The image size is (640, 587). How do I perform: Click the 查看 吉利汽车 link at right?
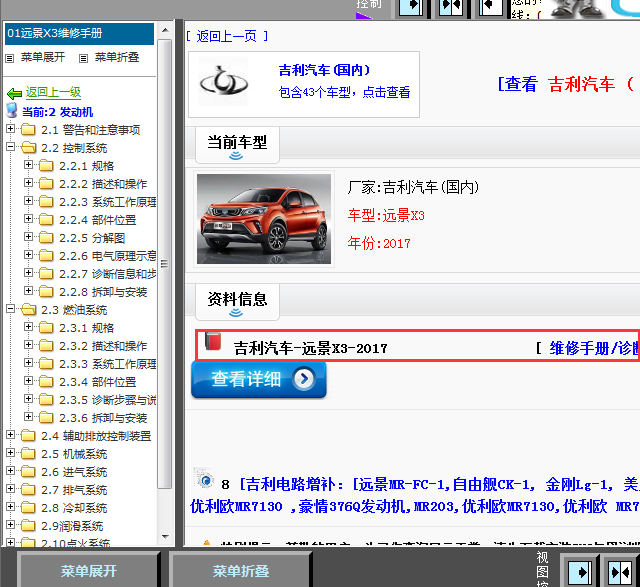567,84
